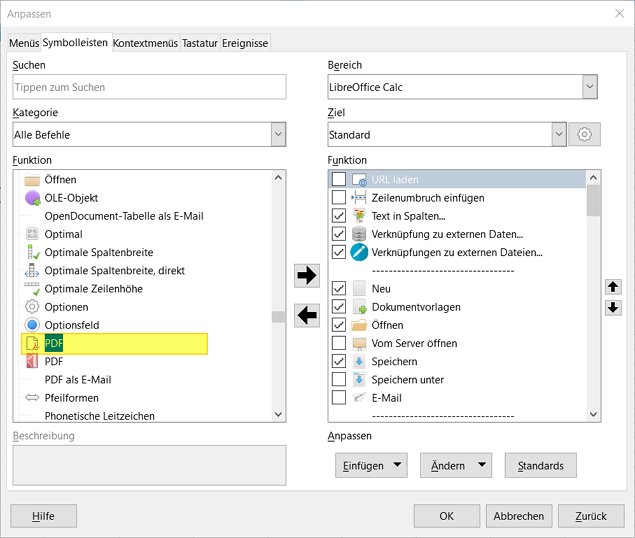This screenshot has height=538, width=635.
Task: Check the E-Mail checkbox
Action: click(339, 398)
